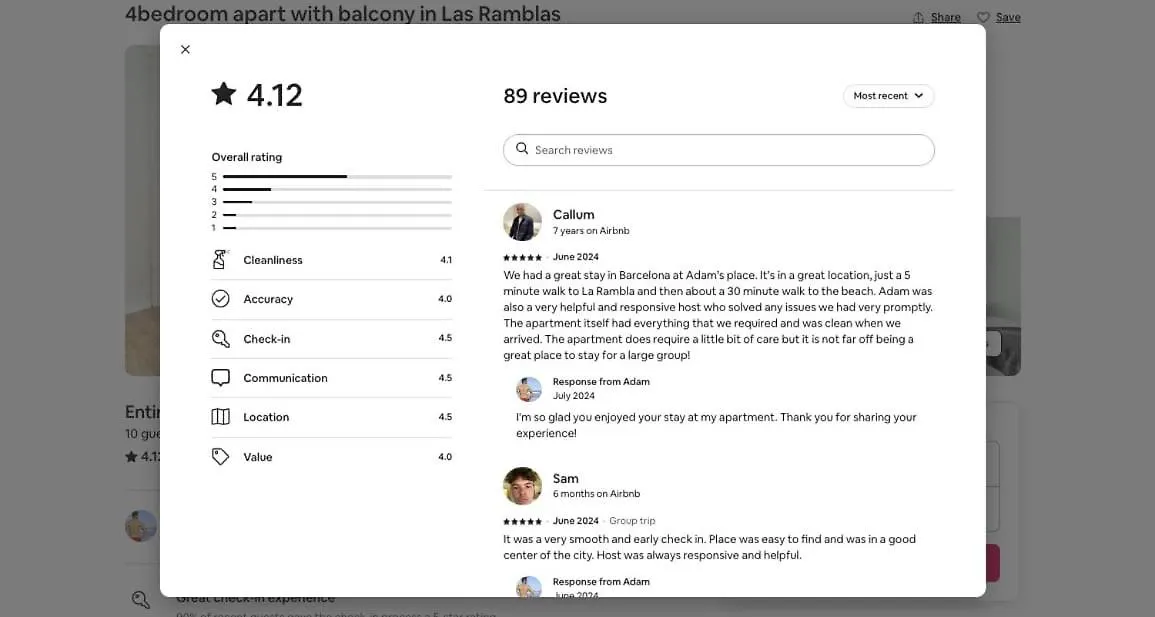1155x617 pixels.
Task: Click the Save heart button
Action: (999, 17)
